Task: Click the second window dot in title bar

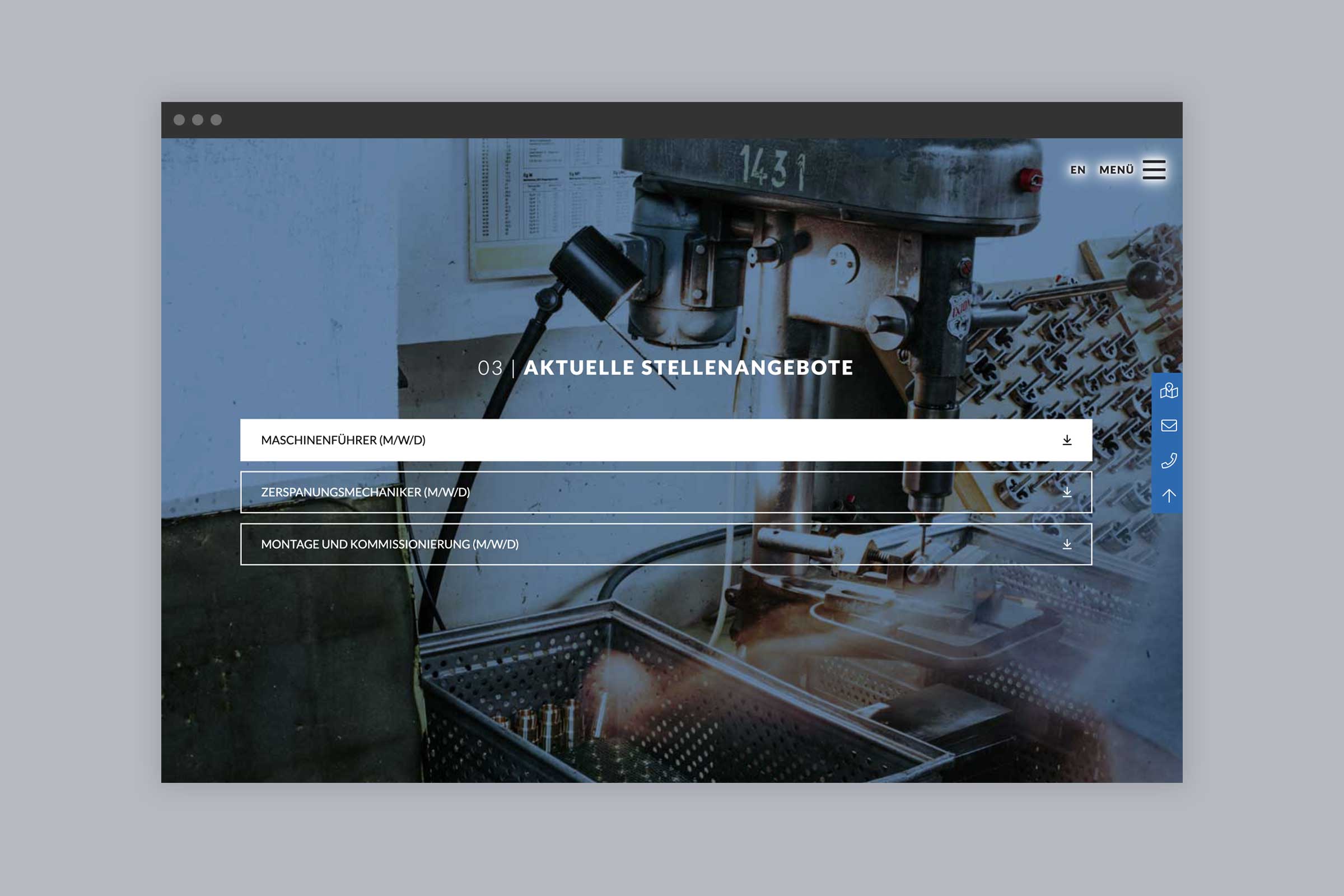Action: coord(198,120)
